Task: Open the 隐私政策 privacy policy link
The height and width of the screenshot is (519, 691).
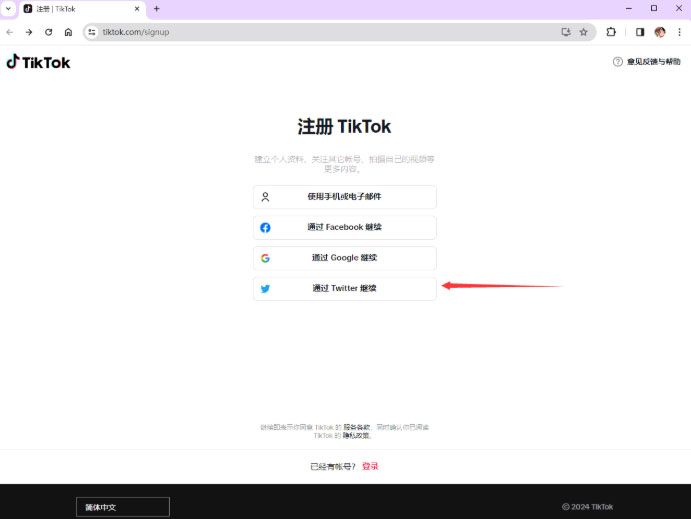Action: (356, 435)
